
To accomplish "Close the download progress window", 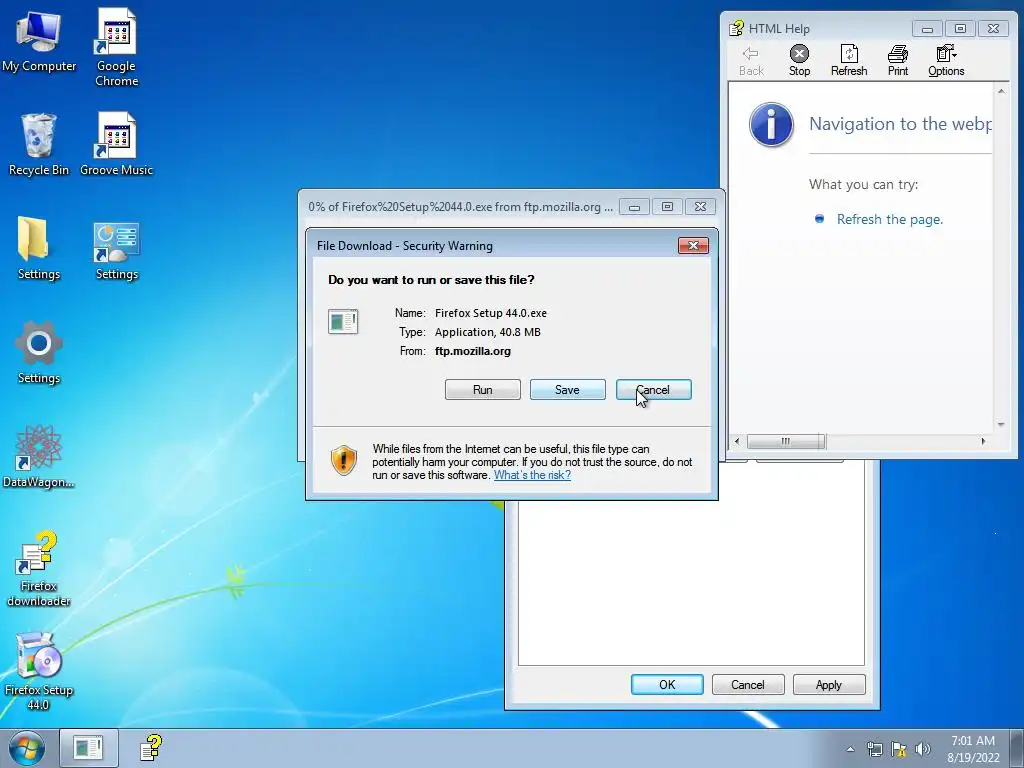I will [x=700, y=207].
